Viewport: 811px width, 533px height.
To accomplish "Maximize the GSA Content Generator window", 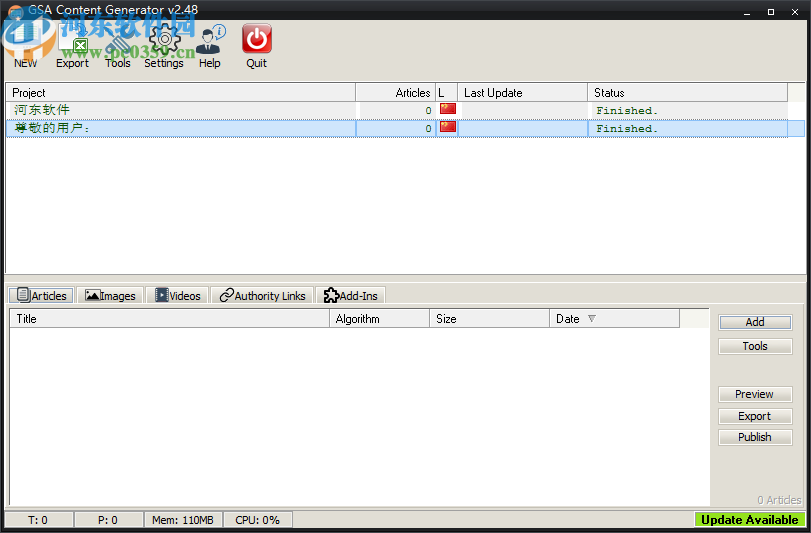I will click(771, 12).
